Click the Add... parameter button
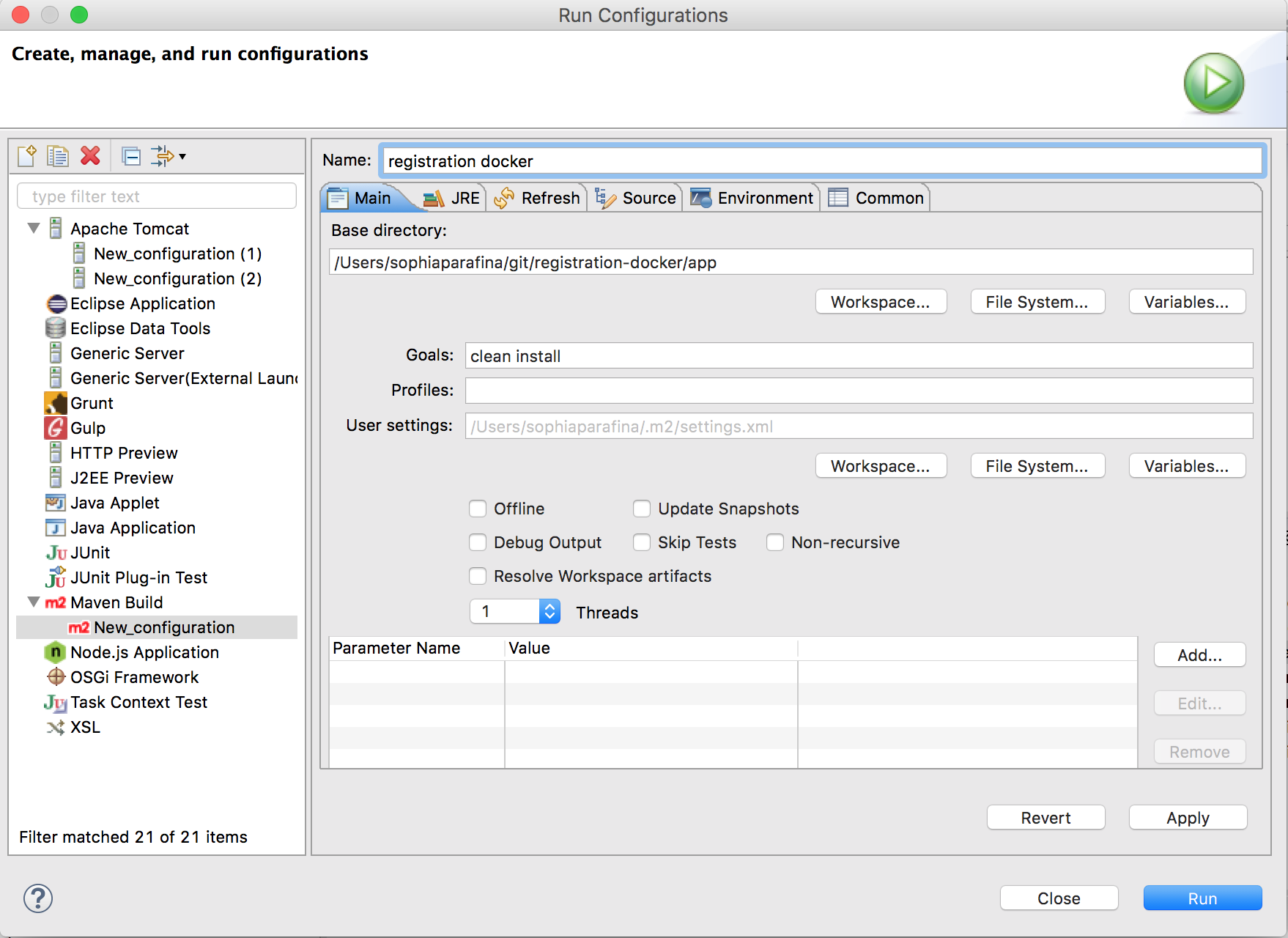 click(x=1199, y=655)
